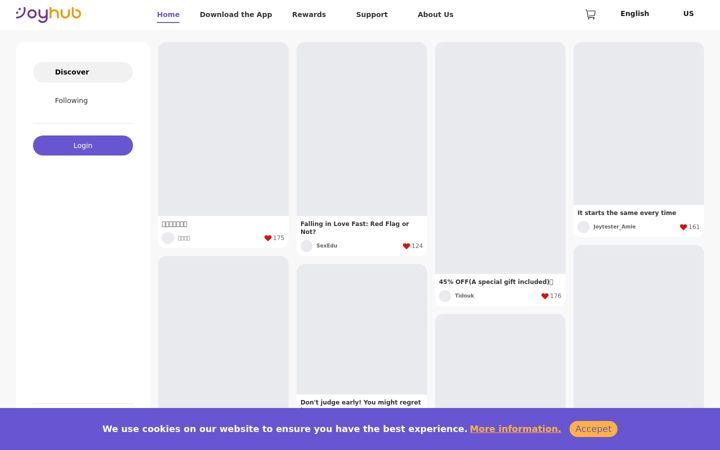Open the US region selector

click(688, 13)
